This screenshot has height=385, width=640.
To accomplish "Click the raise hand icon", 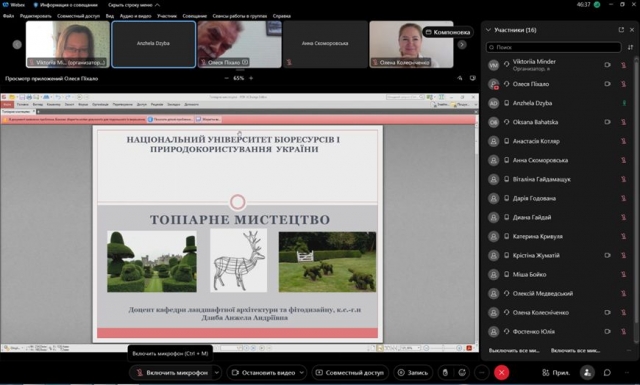I will click(445, 372).
